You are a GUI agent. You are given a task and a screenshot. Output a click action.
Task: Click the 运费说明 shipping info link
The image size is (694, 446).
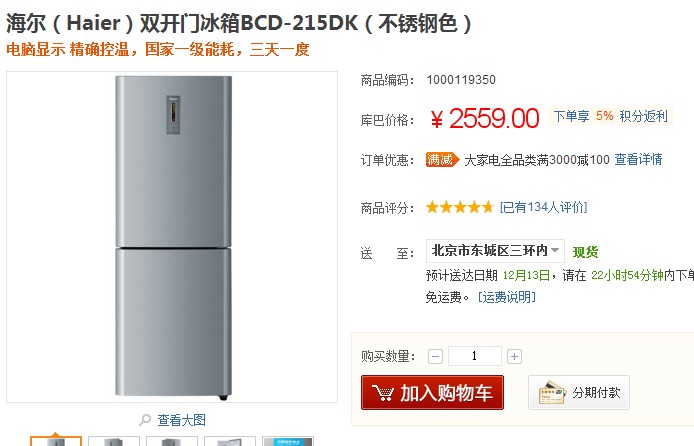point(506,297)
